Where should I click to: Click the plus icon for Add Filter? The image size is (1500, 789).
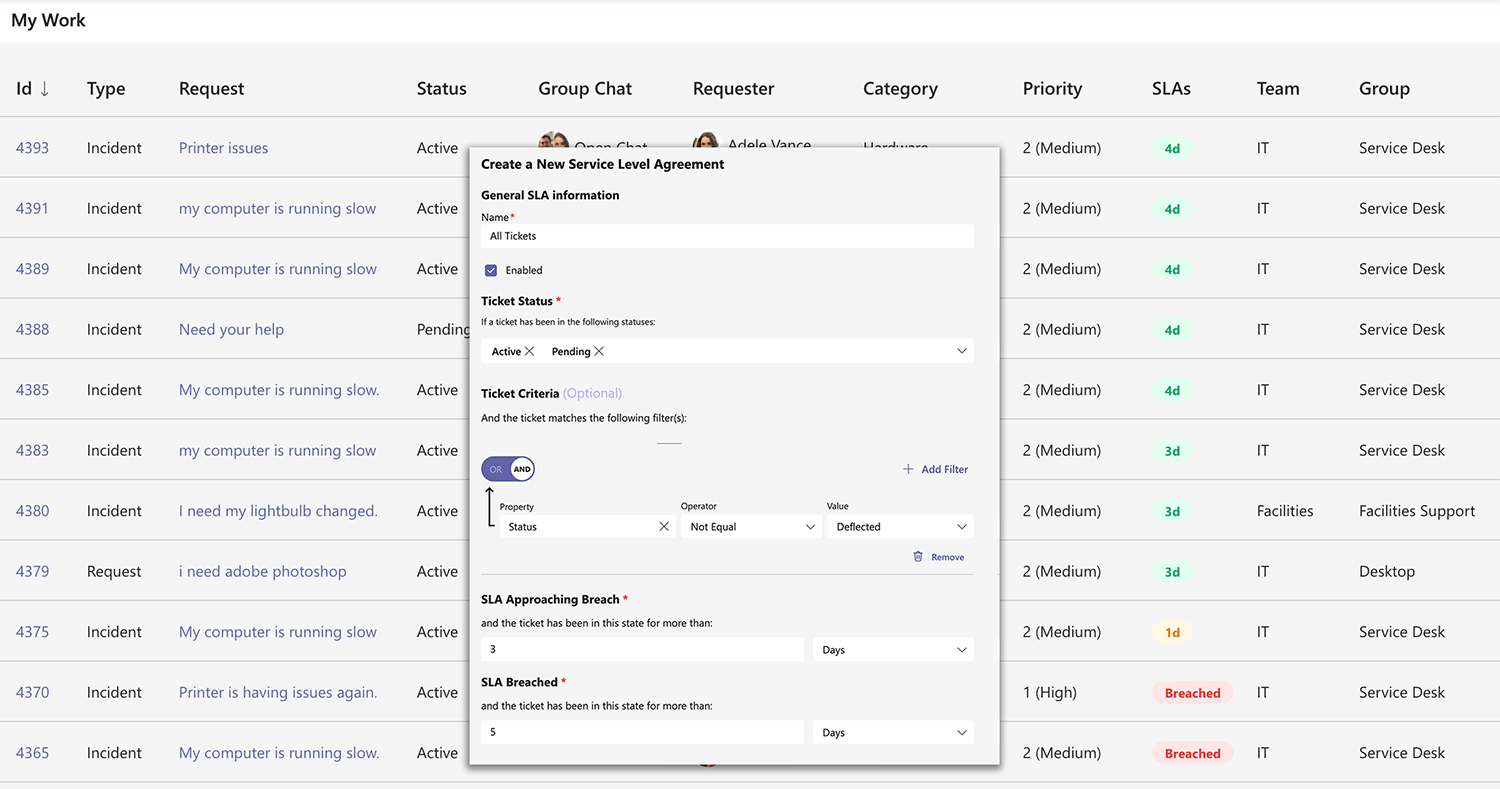(x=908, y=469)
